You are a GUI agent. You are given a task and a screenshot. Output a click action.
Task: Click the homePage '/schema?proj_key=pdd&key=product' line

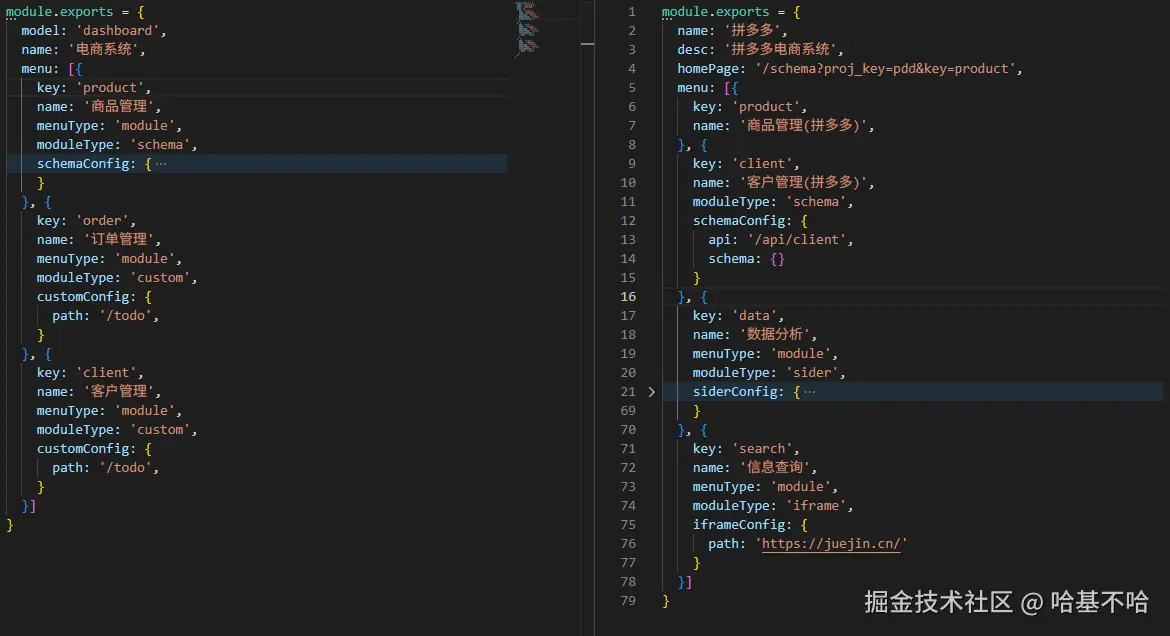849,69
